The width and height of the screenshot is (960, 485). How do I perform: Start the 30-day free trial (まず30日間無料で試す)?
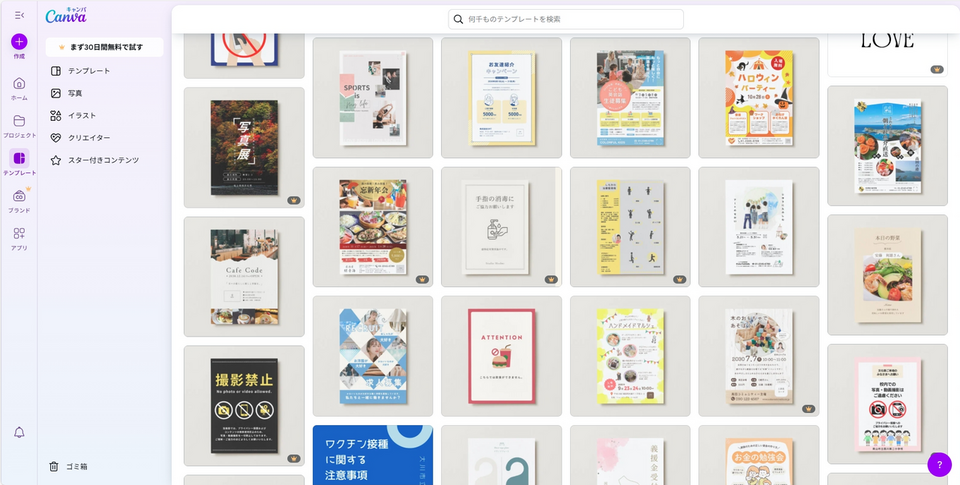point(104,47)
